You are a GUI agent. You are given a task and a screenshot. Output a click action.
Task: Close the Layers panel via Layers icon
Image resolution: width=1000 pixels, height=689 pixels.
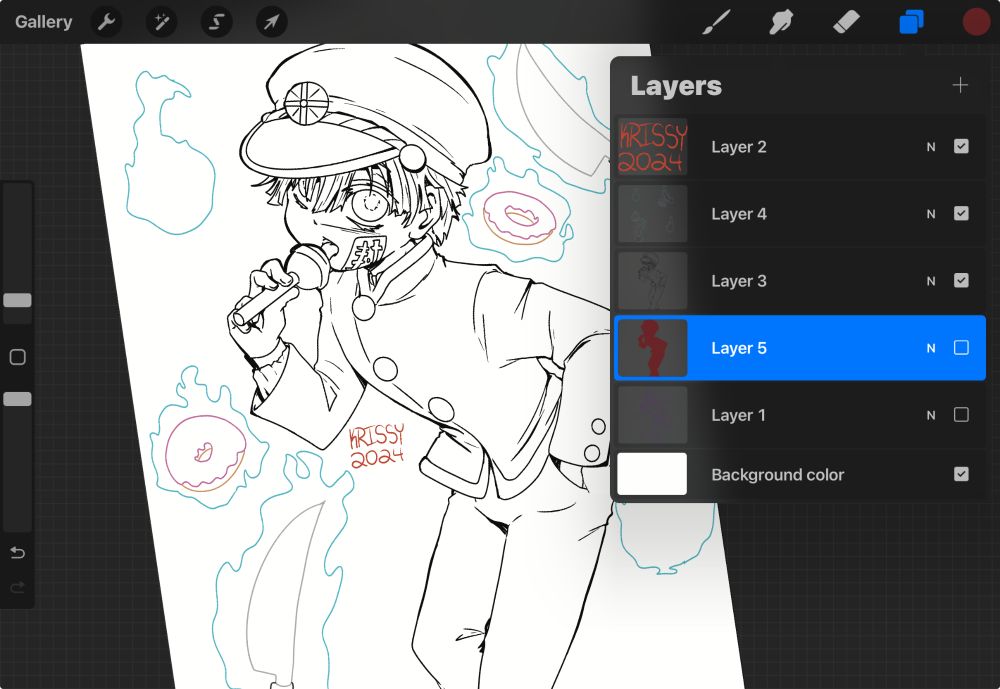click(911, 22)
